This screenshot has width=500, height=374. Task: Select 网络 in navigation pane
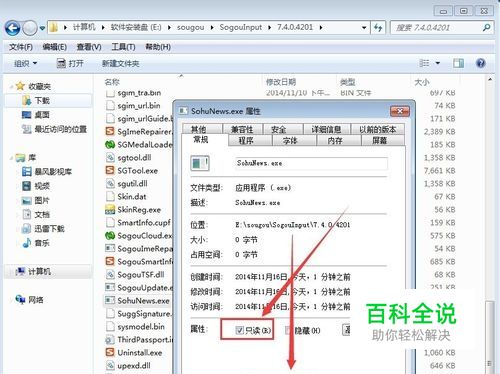pos(35,300)
